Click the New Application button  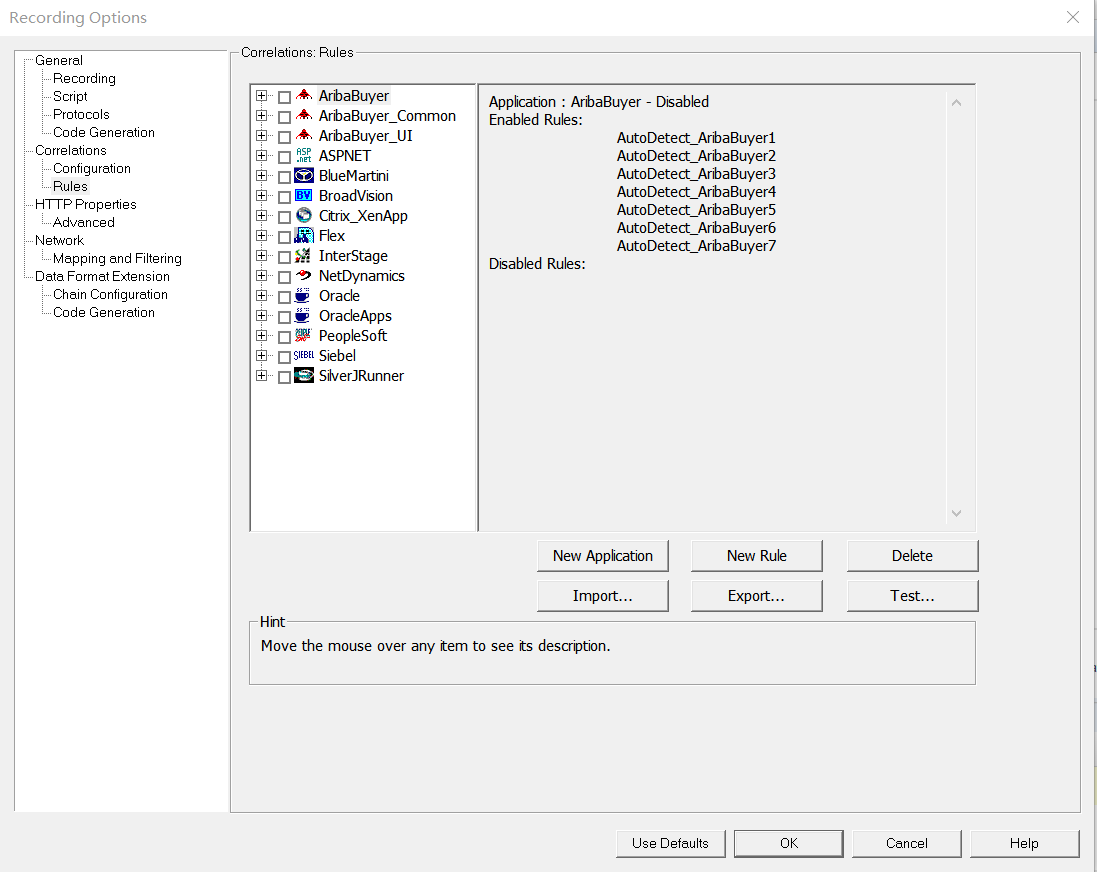click(x=602, y=556)
